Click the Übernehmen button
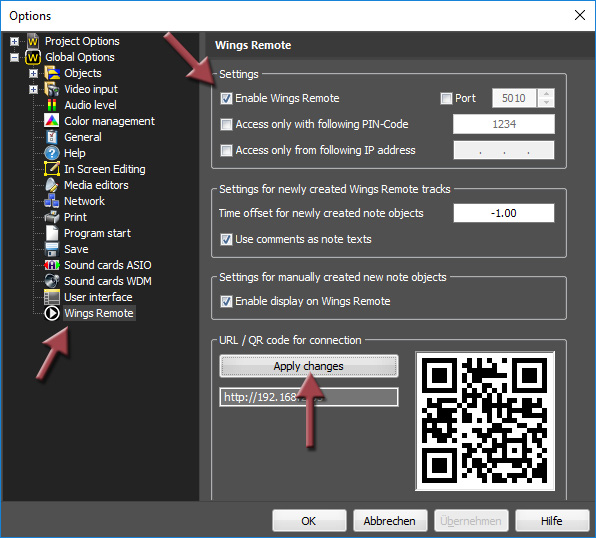The height and width of the screenshot is (538, 596). [x=471, y=521]
